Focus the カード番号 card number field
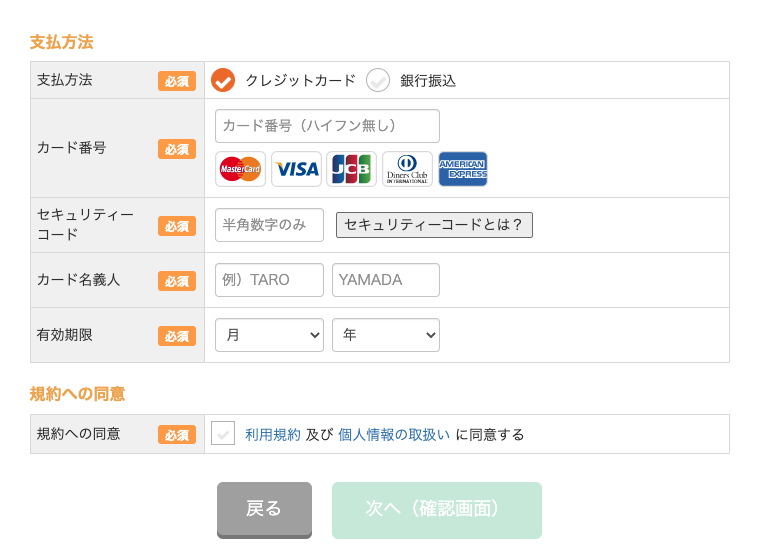Image resolution: width=763 pixels, height=557 pixels. [x=327, y=126]
